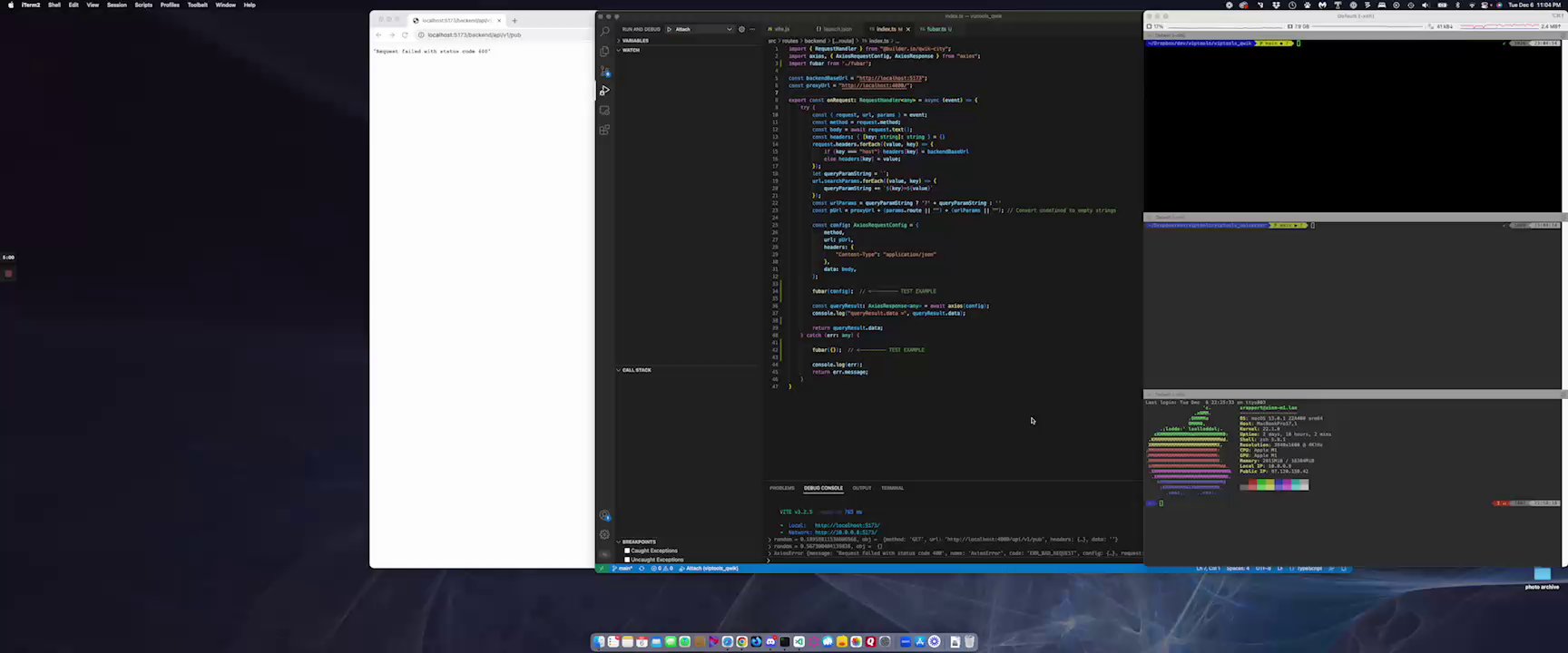
Task: Click the main branch status bar item
Action: coord(624,569)
